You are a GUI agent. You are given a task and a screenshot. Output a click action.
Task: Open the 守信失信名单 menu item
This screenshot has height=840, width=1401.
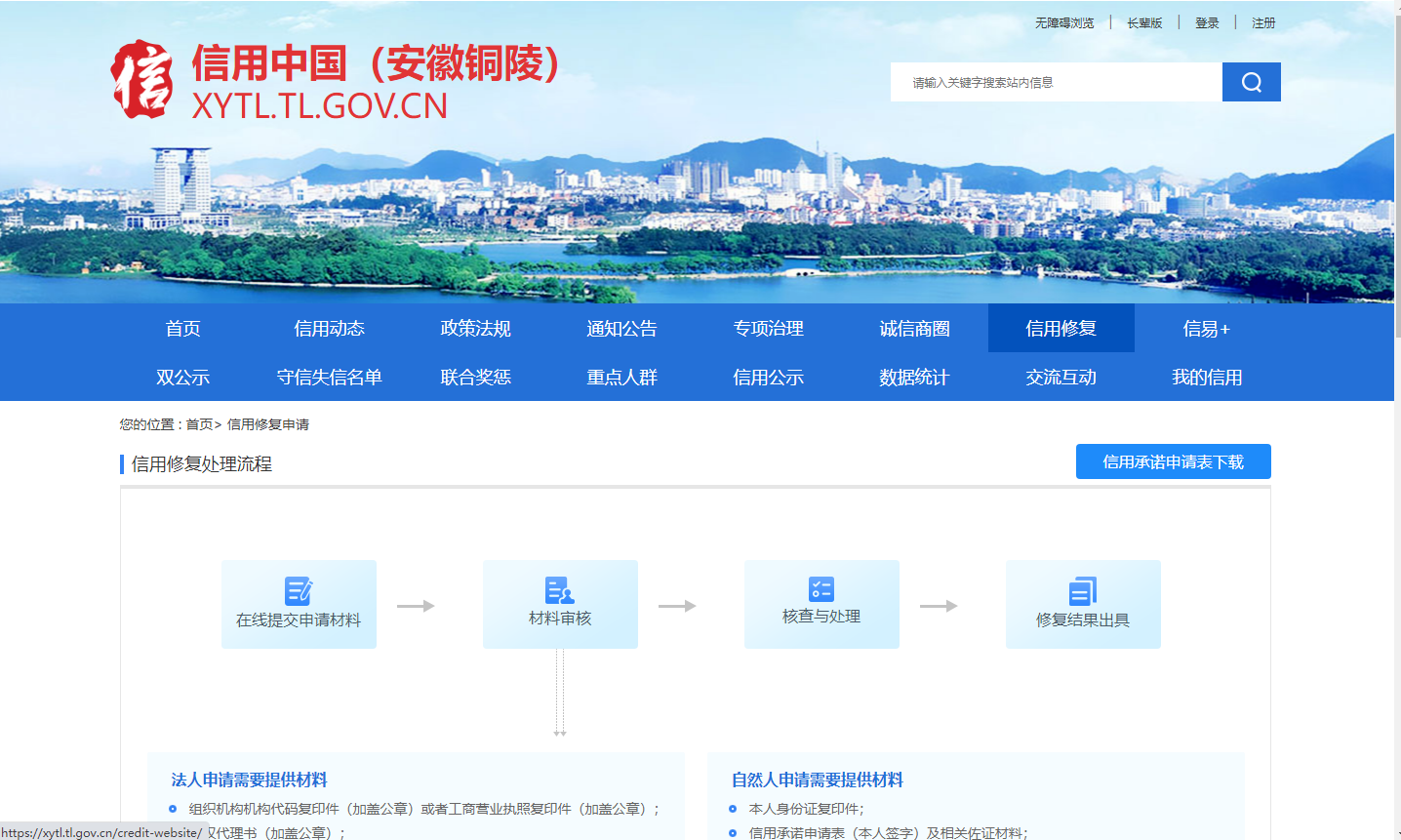pyautogui.click(x=330, y=377)
